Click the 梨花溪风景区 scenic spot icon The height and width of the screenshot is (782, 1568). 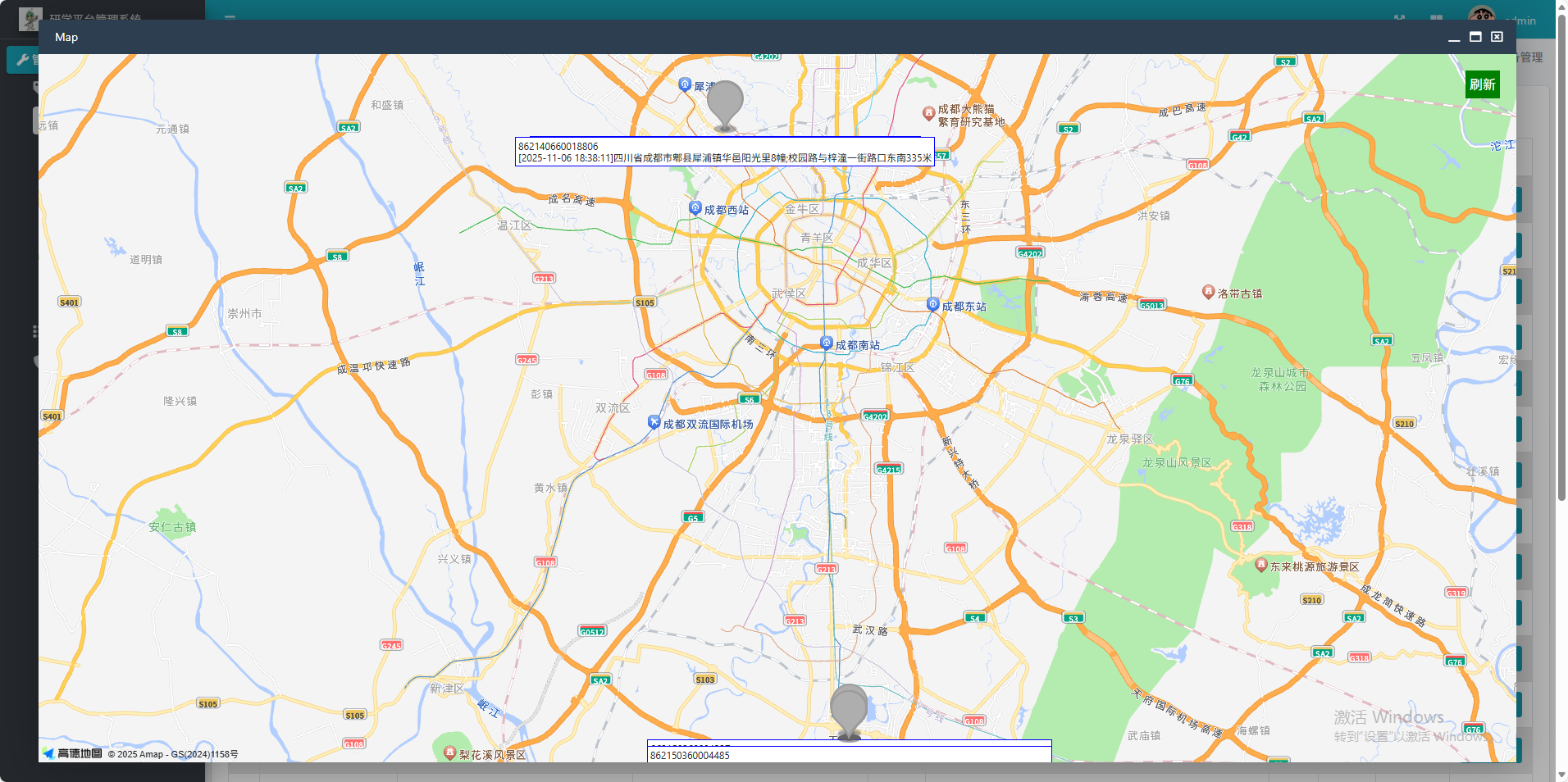coord(449,752)
